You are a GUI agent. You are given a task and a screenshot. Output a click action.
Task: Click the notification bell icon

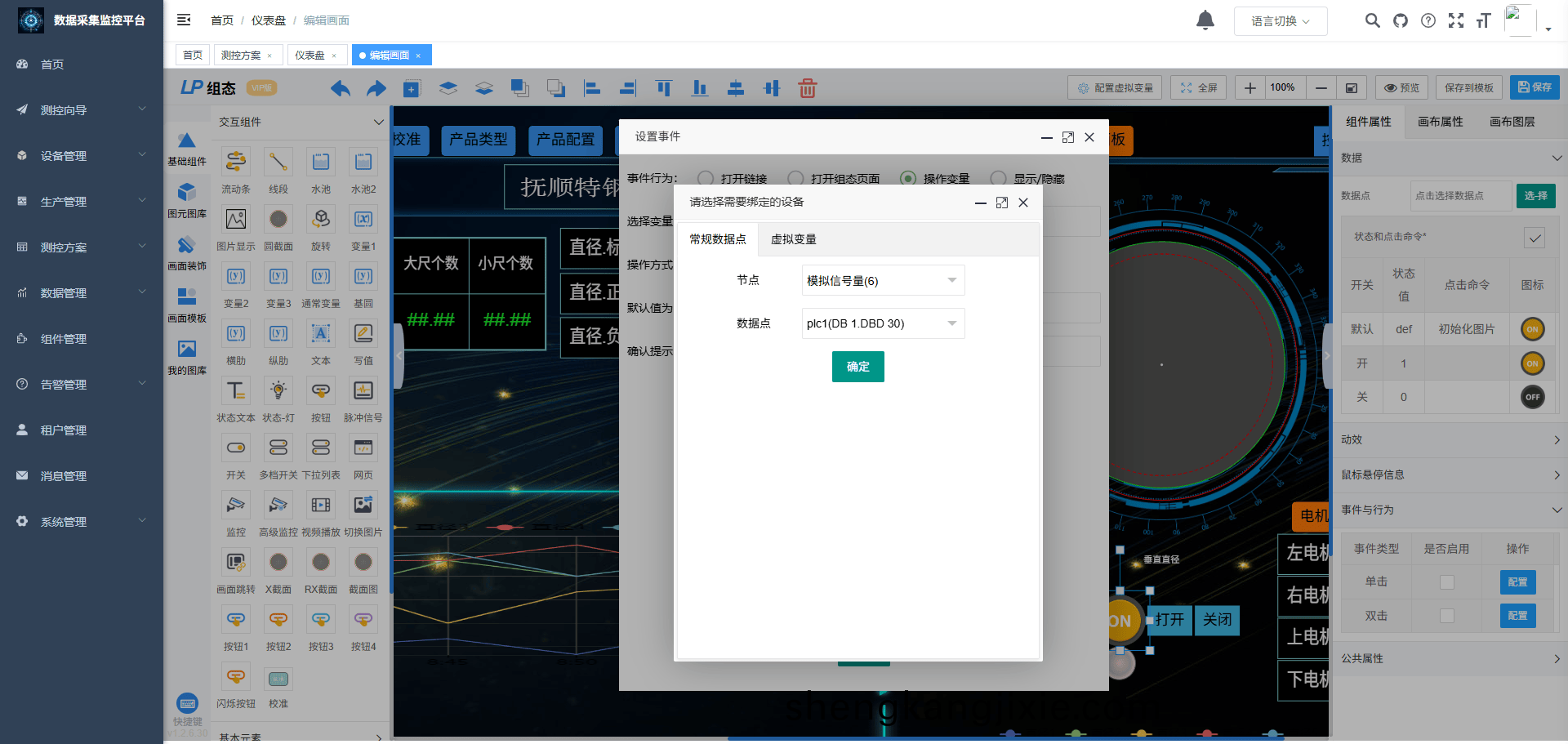(1205, 20)
